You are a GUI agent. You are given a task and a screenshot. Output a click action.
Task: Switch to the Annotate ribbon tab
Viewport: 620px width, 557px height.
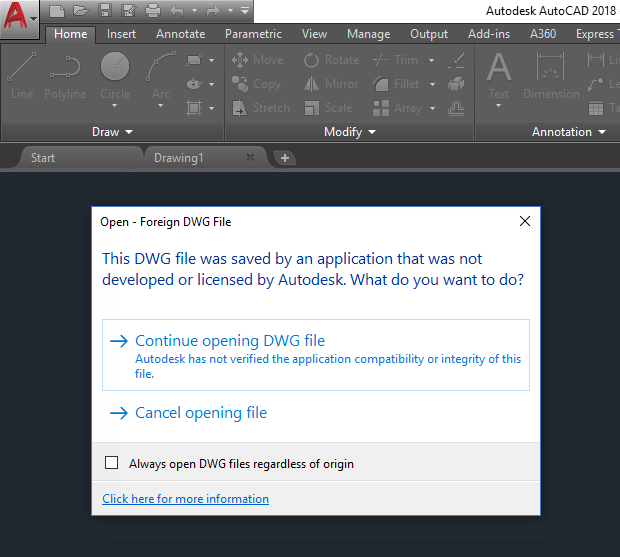180,34
